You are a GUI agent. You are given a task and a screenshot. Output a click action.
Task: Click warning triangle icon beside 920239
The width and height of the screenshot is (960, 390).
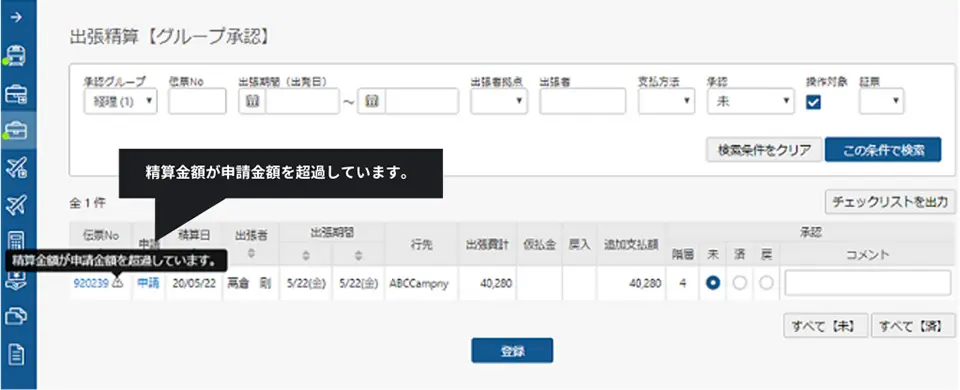(x=118, y=283)
